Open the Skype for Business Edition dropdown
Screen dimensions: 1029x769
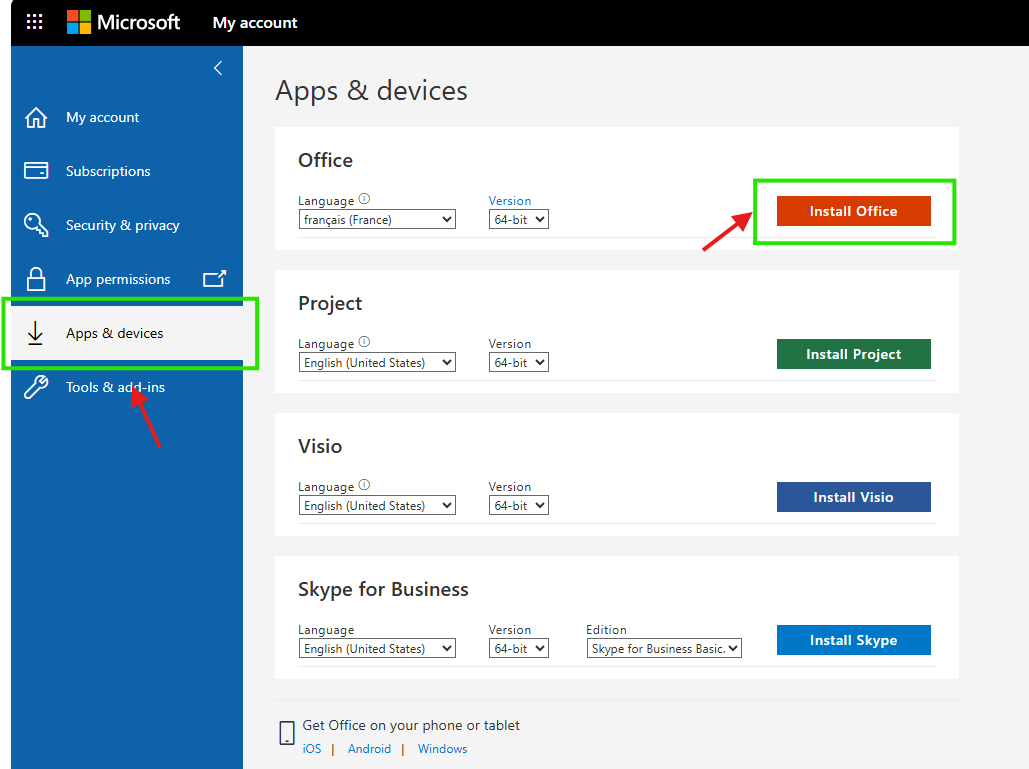point(664,649)
